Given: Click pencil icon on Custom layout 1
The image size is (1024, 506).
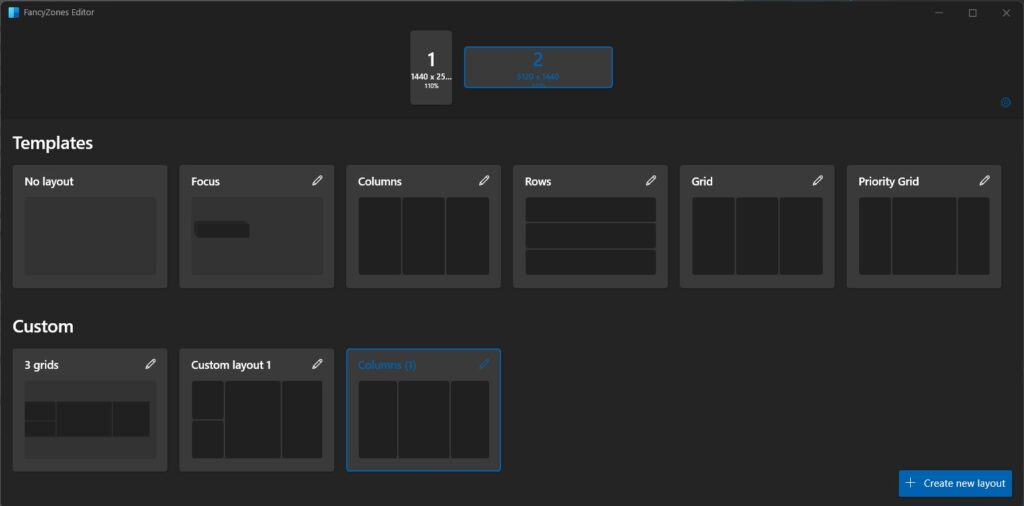Looking at the screenshot, I should point(317,364).
